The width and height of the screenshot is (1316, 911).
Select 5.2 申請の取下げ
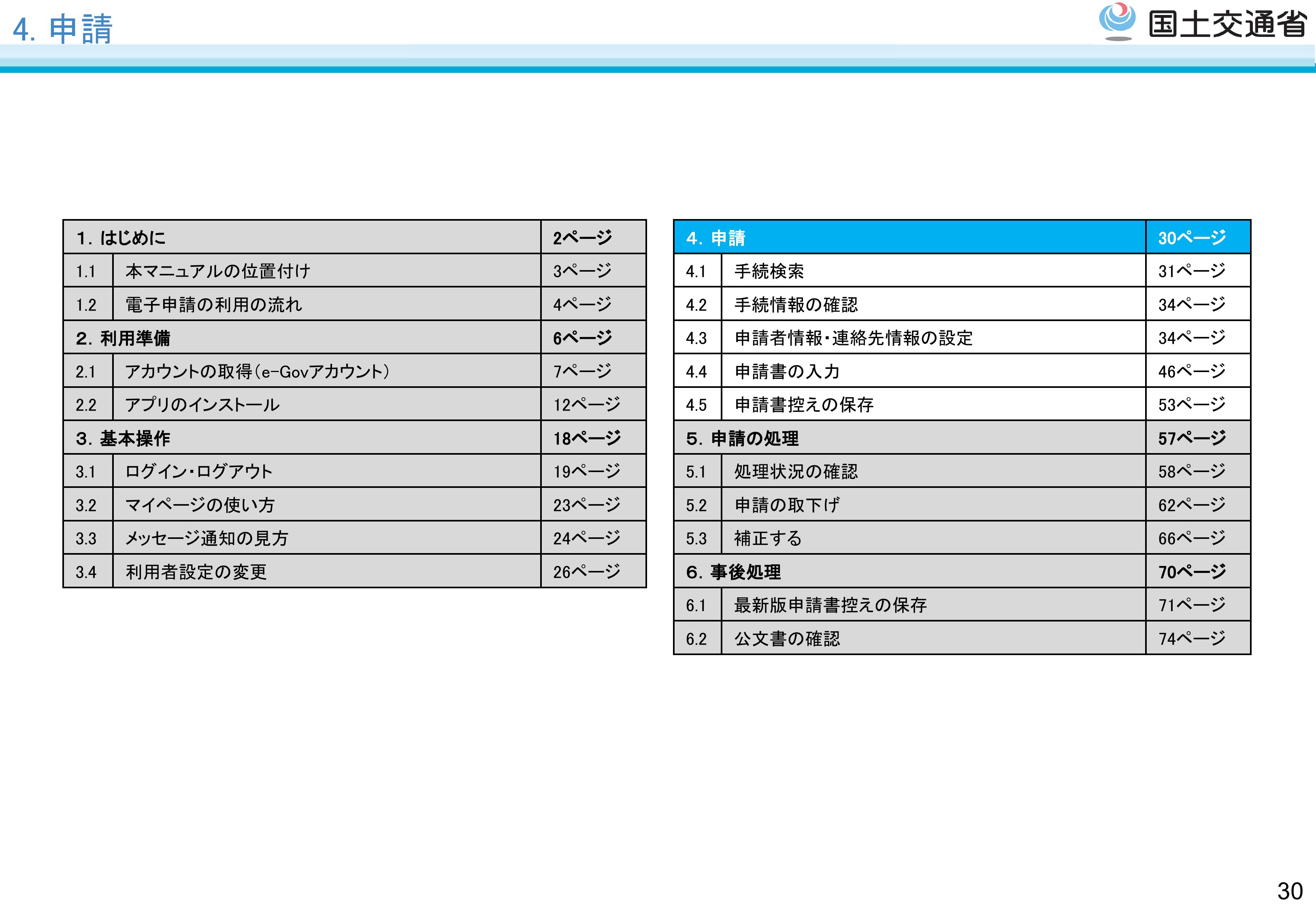(x=786, y=505)
